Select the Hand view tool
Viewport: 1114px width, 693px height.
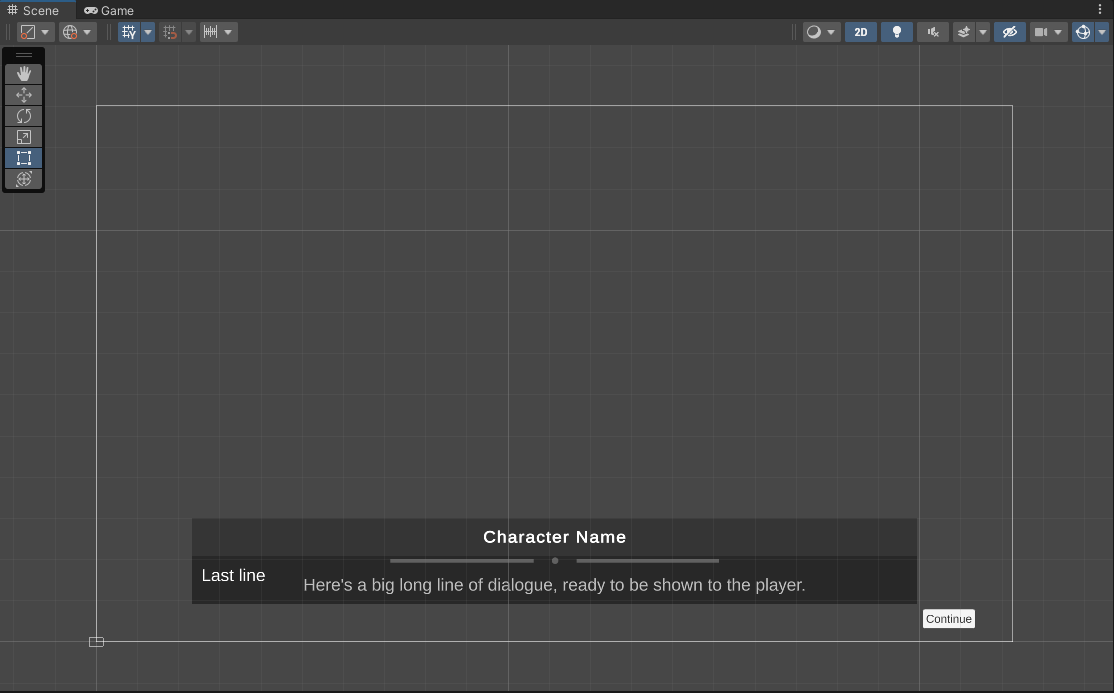pos(24,74)
